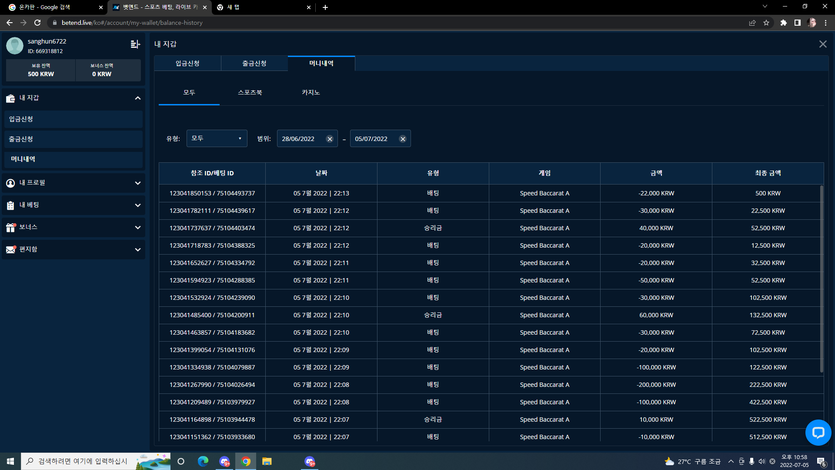Image resolution: width=835 pixels, height=470 pixels.
Task: Open the 유형 type dropdown showing 모두
Action: (217, 138)
